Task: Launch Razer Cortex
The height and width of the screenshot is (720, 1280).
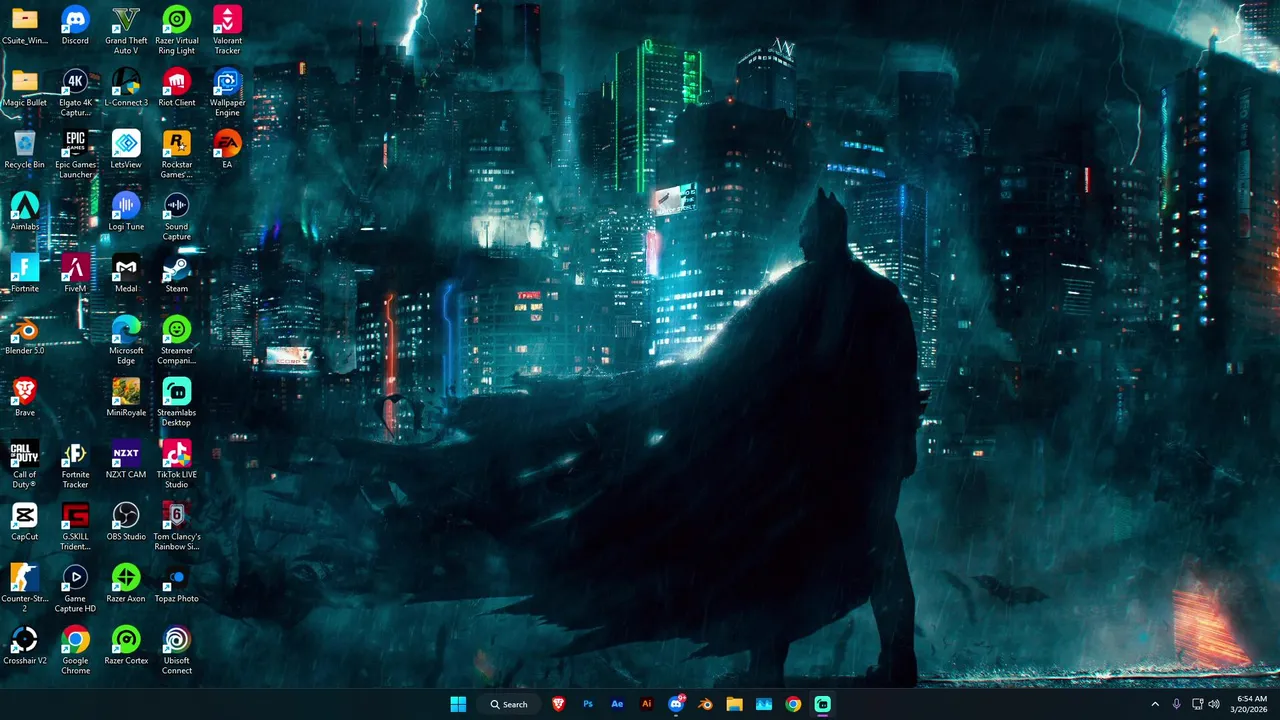Action: point(126,647)
